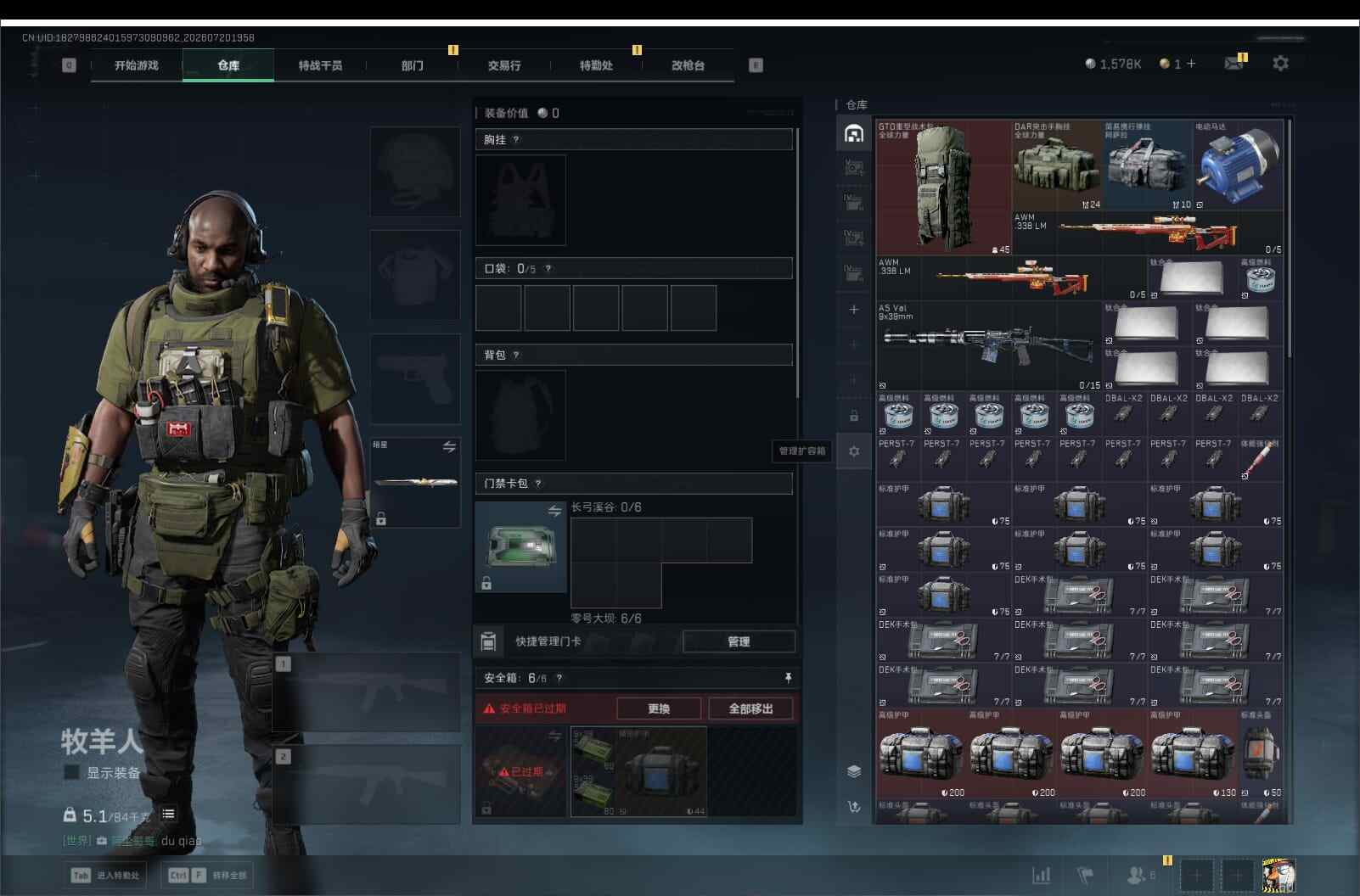Switch to the 交易行 tab
Screen dimensions: 1360x896
(x=504, y=65)
